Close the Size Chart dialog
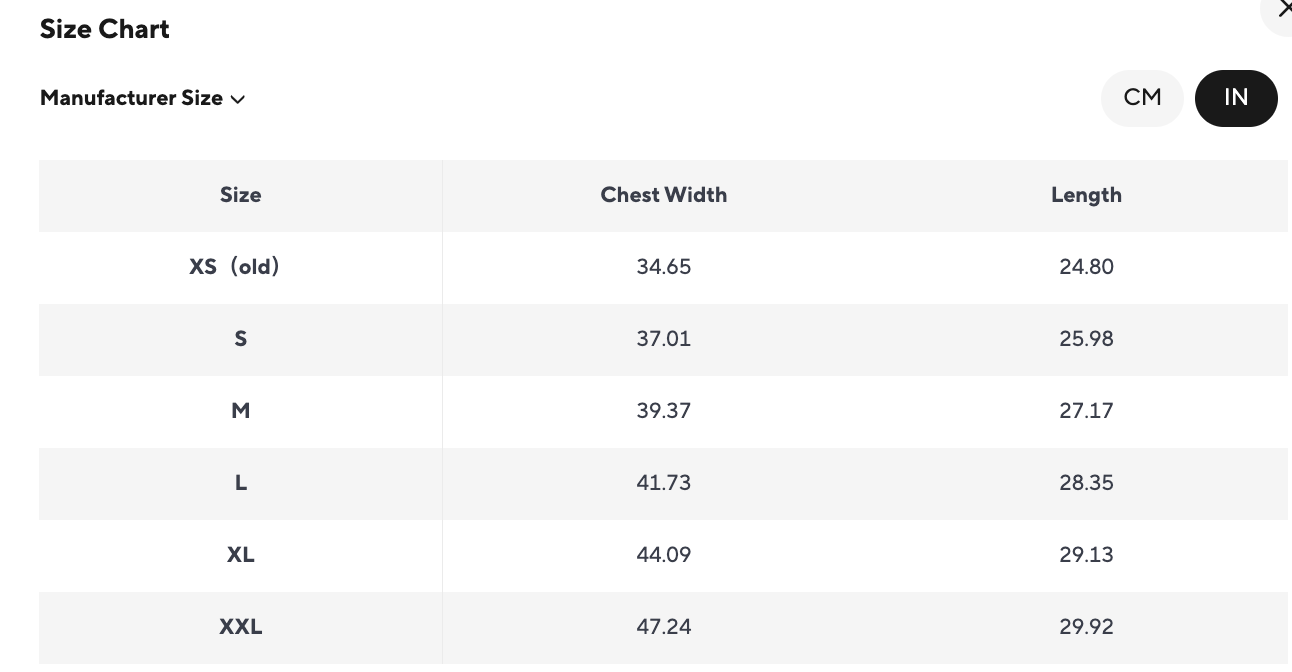The image size is (1292, 672). click(x=1282, y=11)
